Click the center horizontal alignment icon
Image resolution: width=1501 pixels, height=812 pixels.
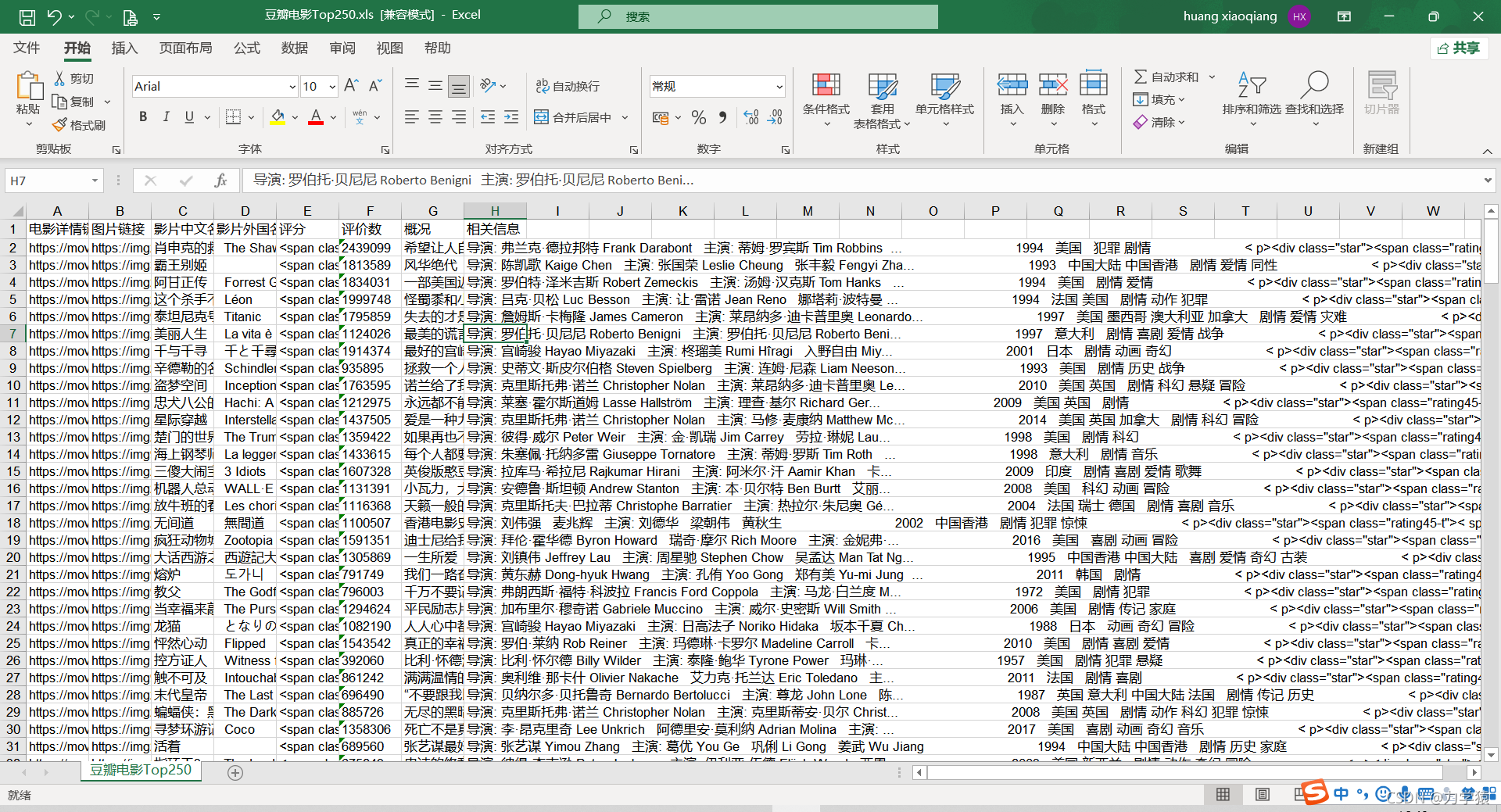click(x=435, y=117)
